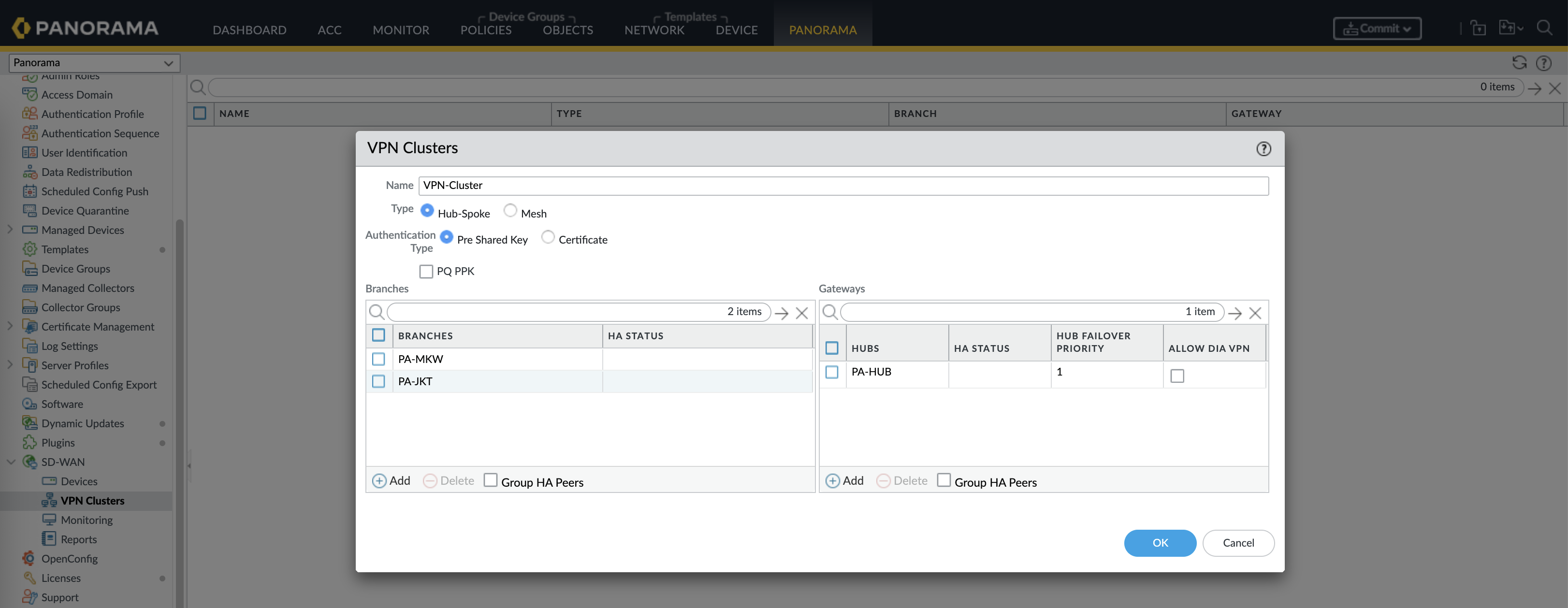This screenshot has height=608, width=1568.
Task: Click the Add icon under Branches
Action: 378,481
